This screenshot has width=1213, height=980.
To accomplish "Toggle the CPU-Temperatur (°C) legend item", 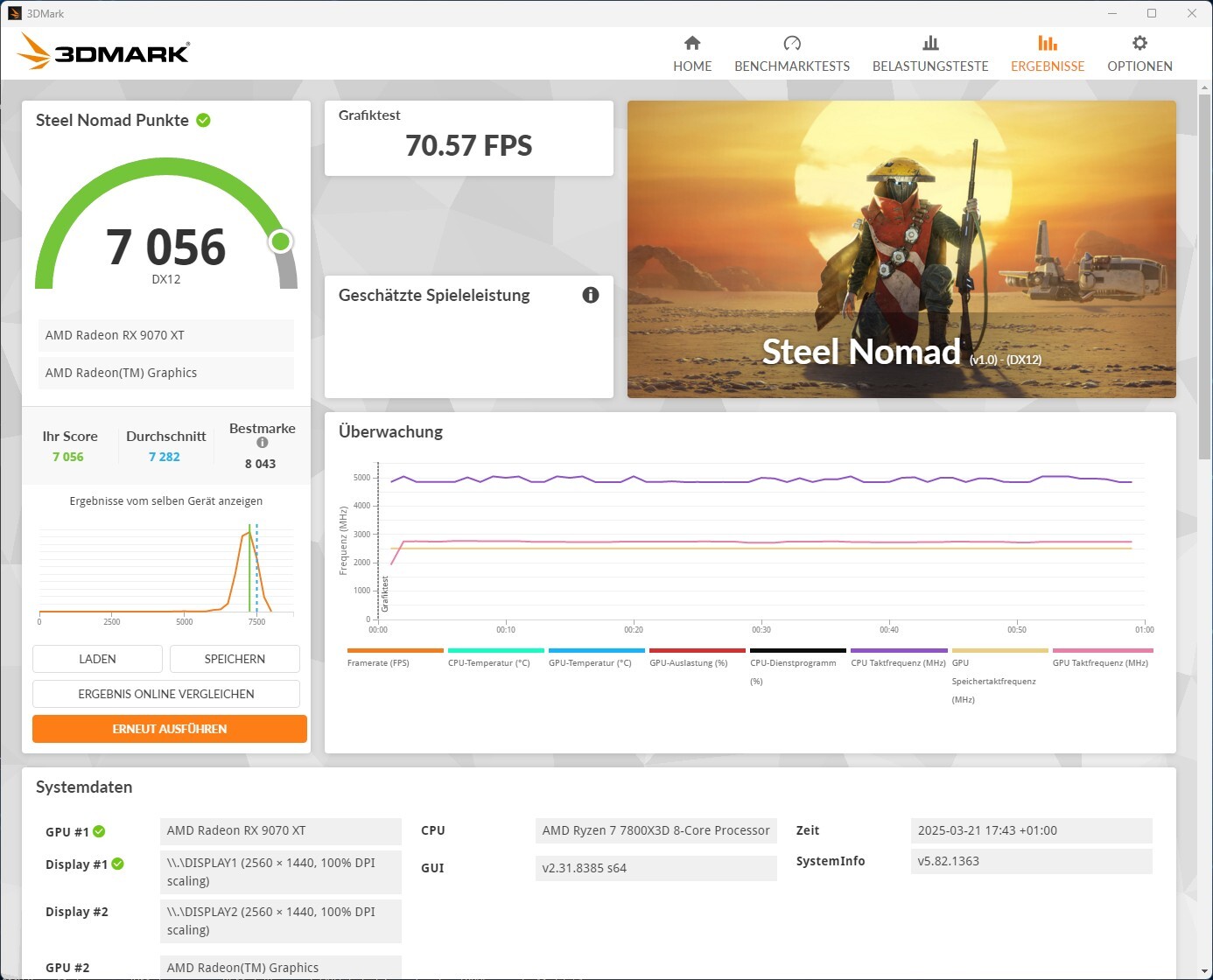I will click(496, 657).
